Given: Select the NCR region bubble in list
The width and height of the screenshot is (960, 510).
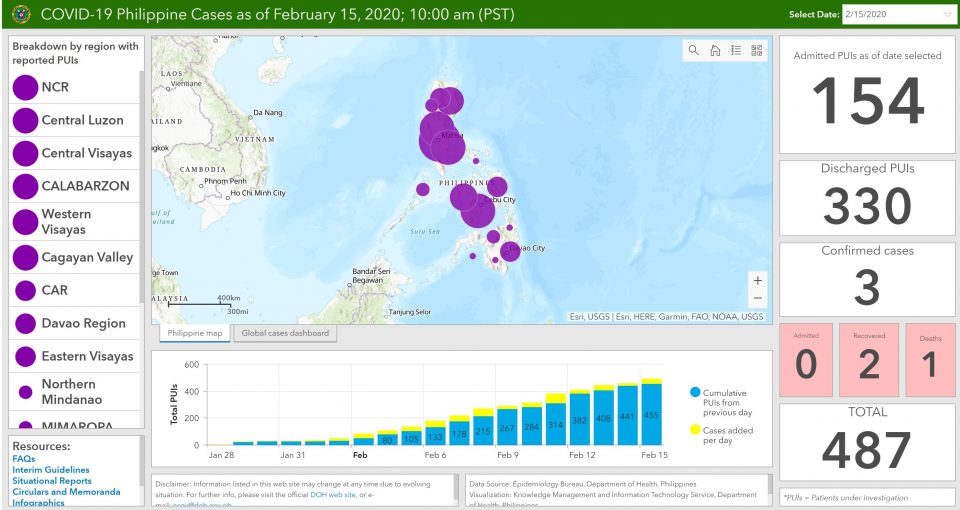Looking at the screenshot, I should pos(26,88).
